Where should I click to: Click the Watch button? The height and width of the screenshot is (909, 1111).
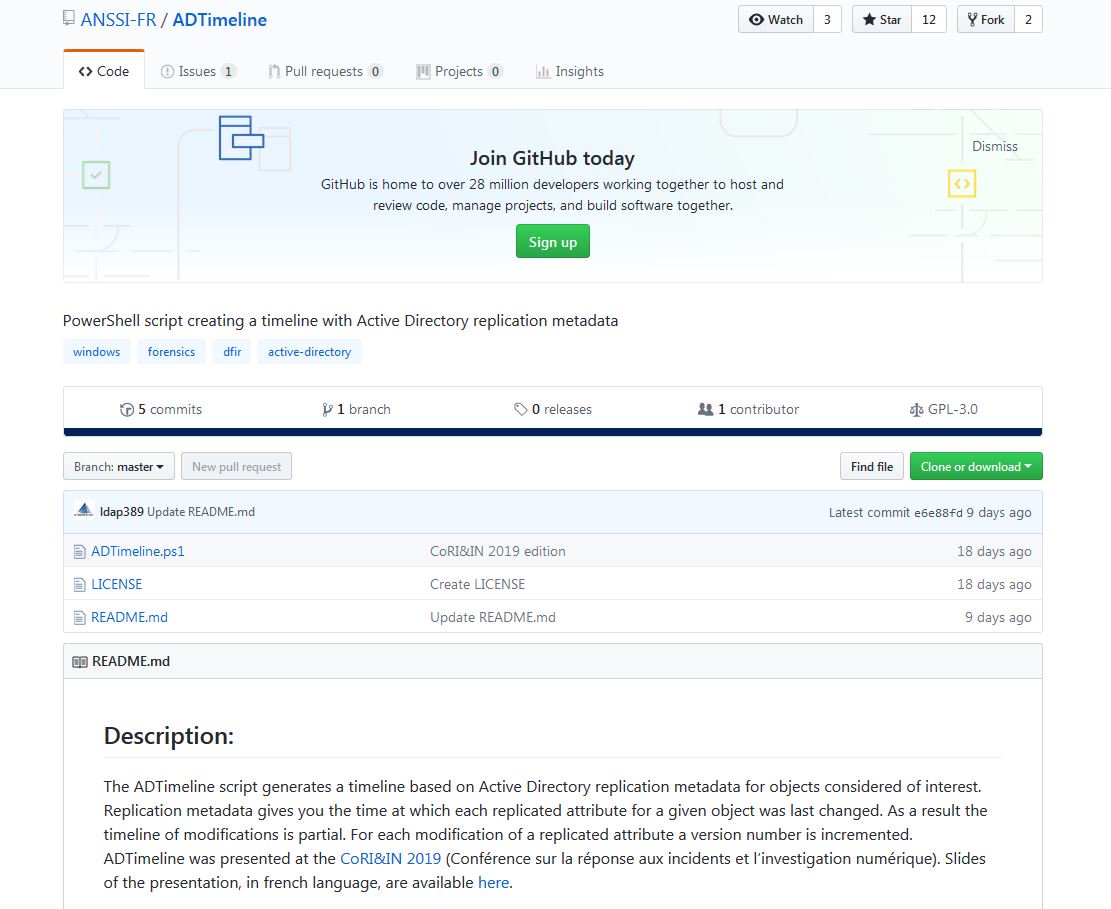pyautogui.click(x=776, y=20)
